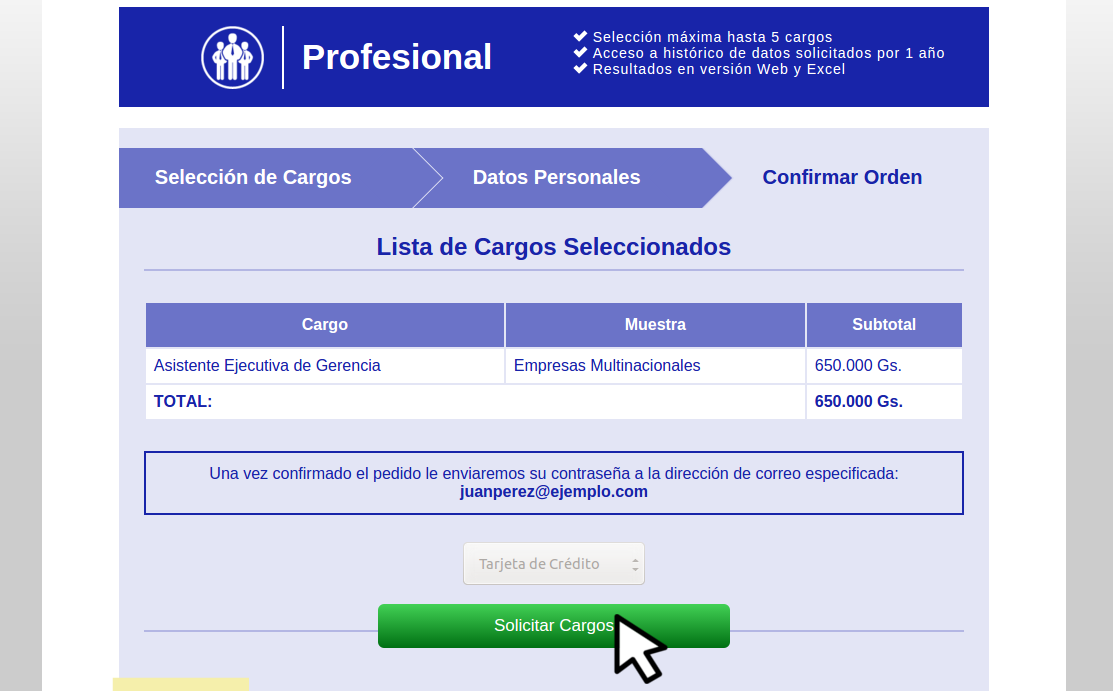The image size is (1113, 691).
Task: Click the Cargo column header
Action: coord(325,325)
